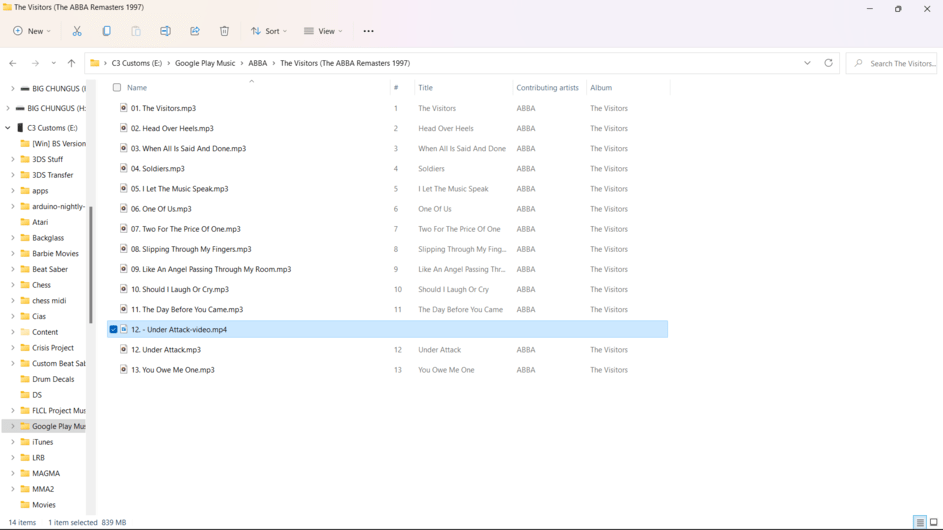Click the Movies folder icon in the tree

[x=25, y=505]
